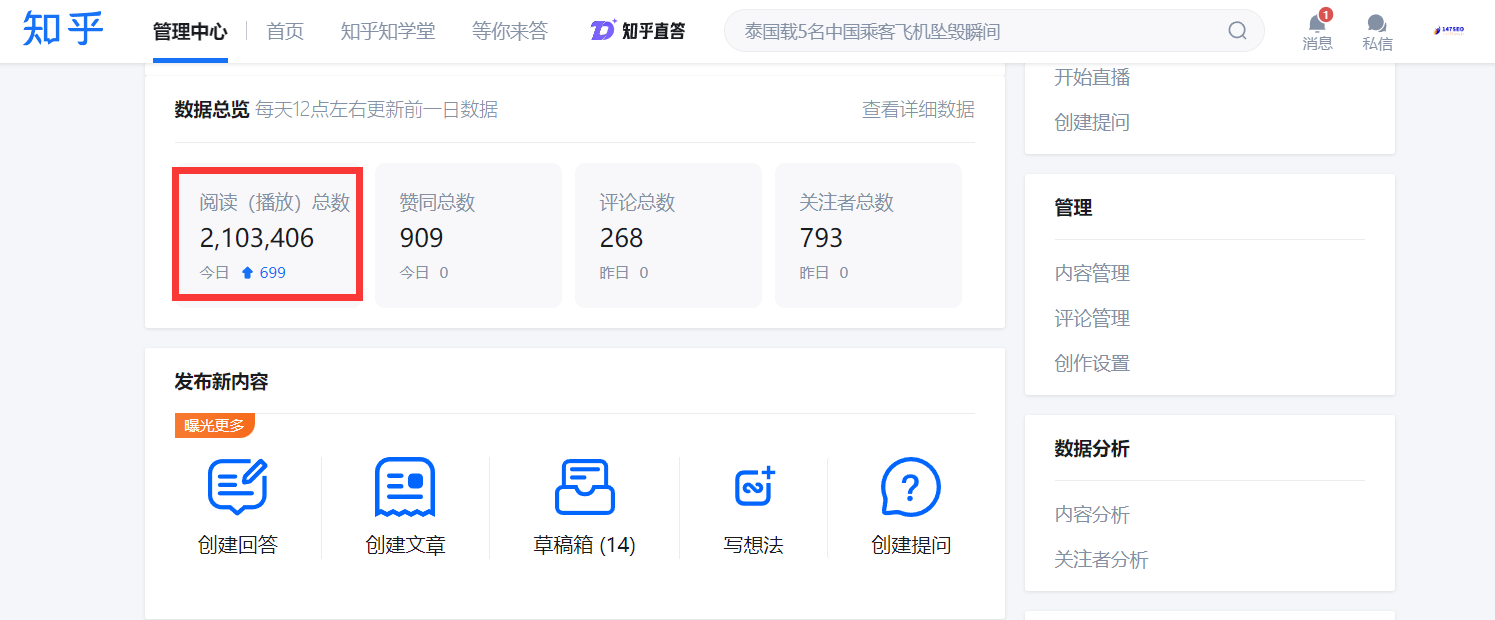1495x620 pixels.
Task: Click the 创建文章 article icon
Action: (405, 486)
